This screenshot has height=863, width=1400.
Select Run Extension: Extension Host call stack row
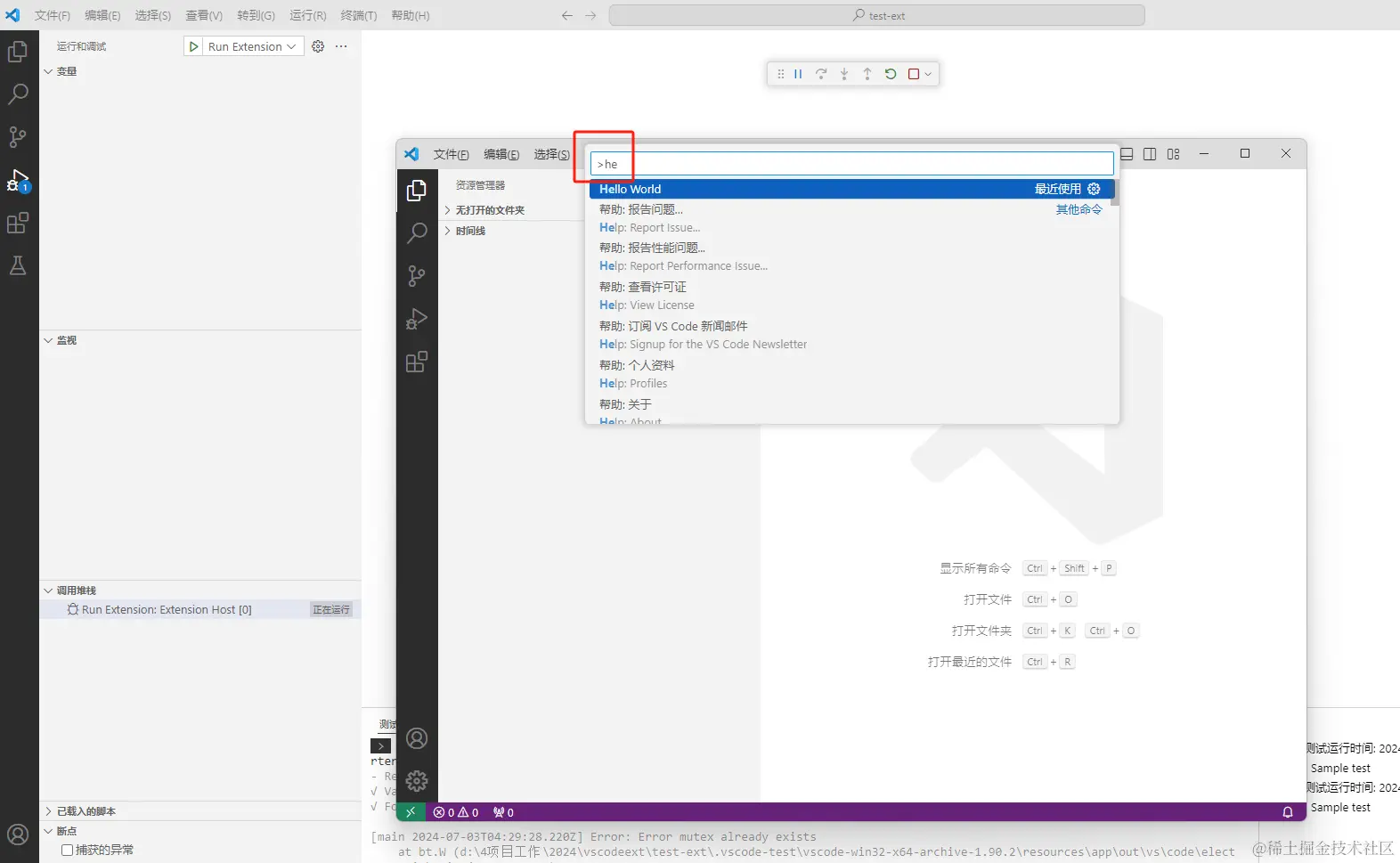pyautogui.click(x=200, y=609)
